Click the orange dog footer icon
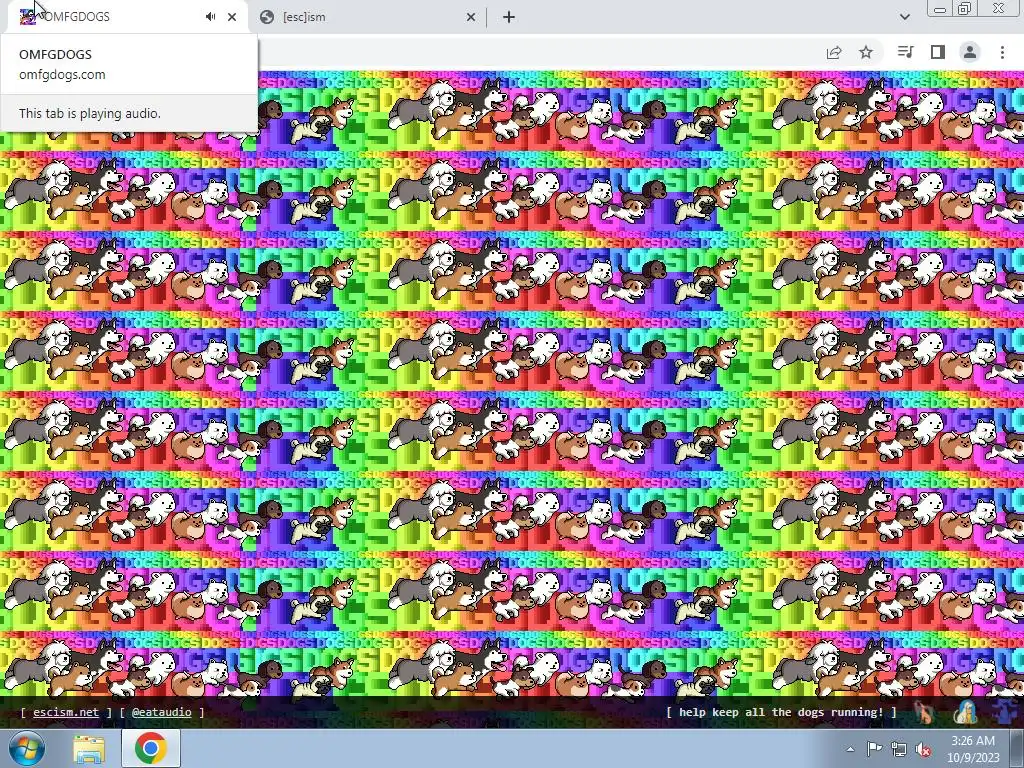1024x768 pixels. (923, 712)
